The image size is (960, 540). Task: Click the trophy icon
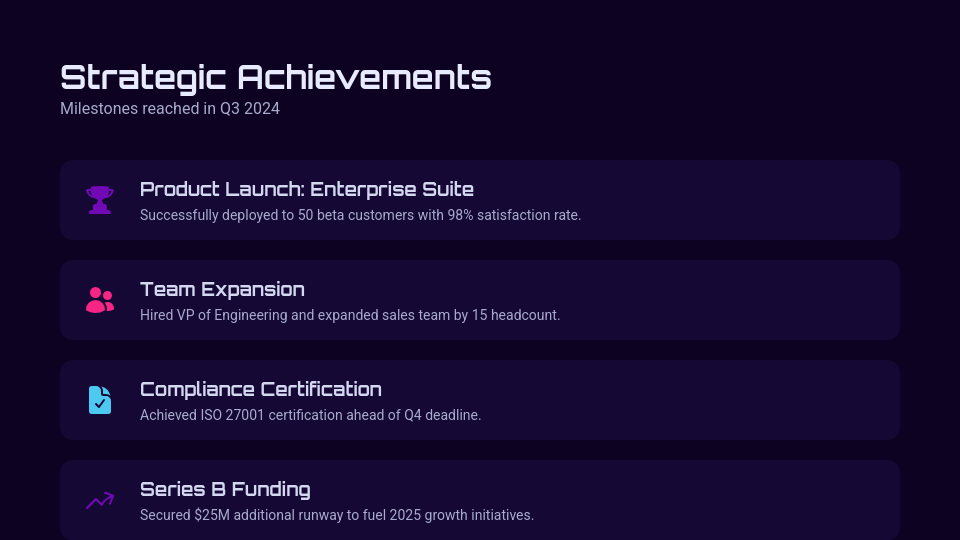point(100,200)
